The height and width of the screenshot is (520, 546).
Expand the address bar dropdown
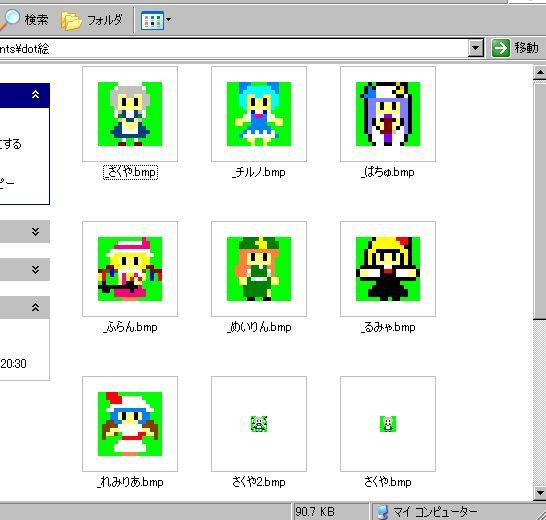pyautogui.click(x=476, y=48)
